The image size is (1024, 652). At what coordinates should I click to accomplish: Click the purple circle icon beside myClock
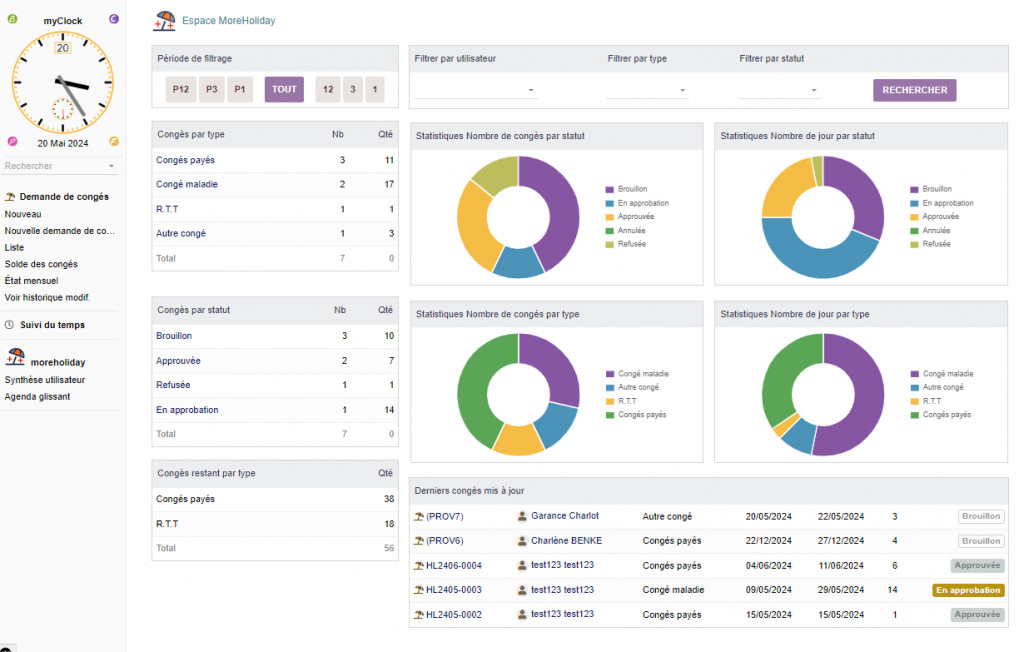click(113, 19)
